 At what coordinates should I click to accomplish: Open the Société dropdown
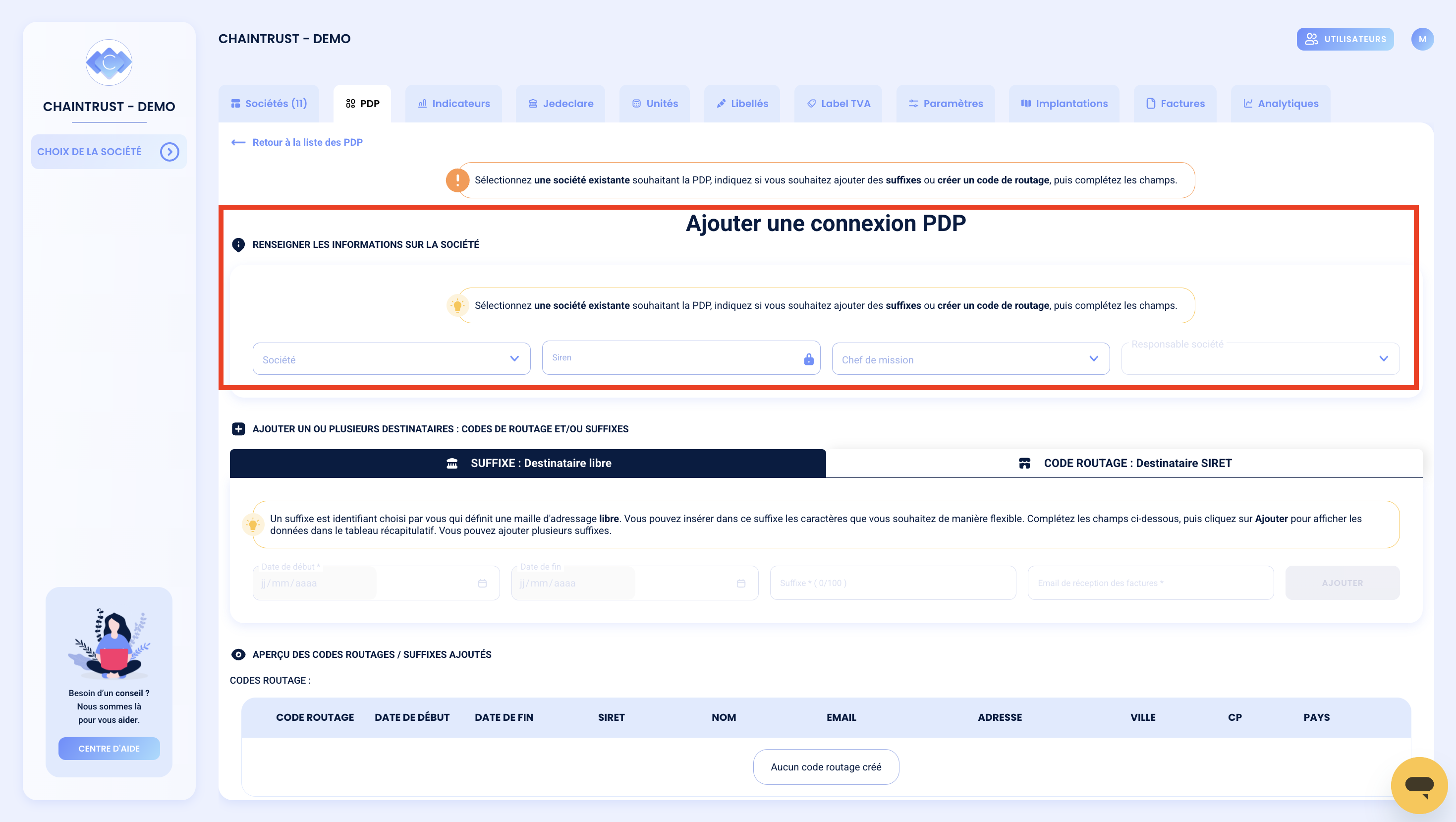[x=391, y=358]
